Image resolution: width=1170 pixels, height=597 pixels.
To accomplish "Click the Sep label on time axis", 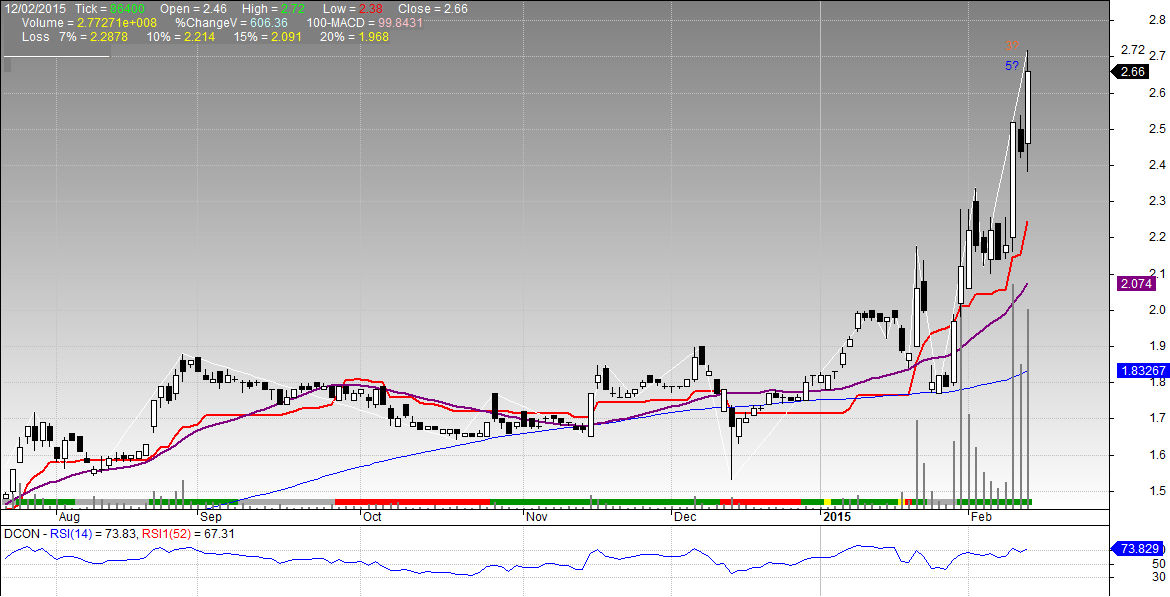I will 211,516.
